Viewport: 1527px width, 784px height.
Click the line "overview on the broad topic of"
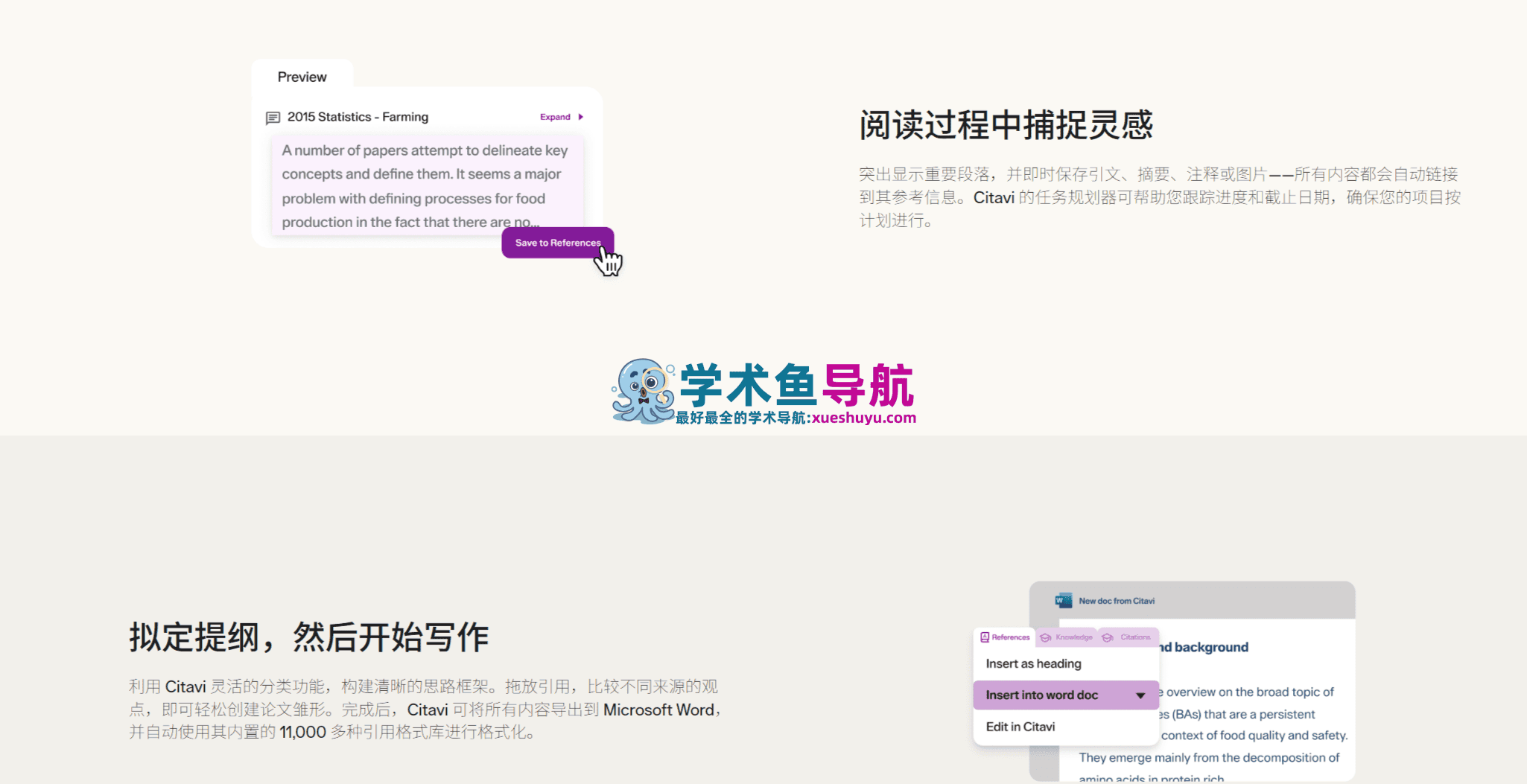coord(1250,692)
